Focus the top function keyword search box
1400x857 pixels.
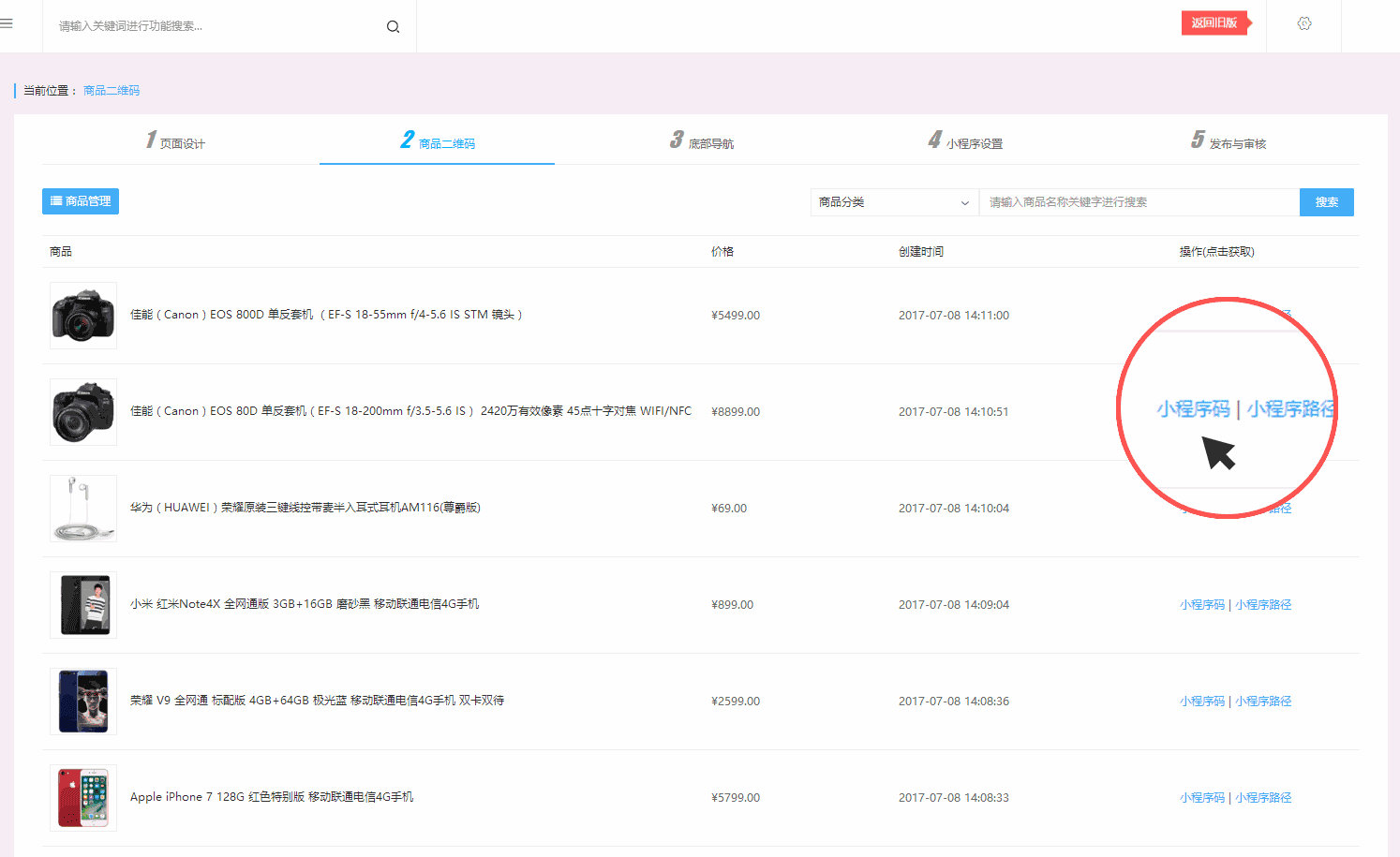(x=216, y=26)
